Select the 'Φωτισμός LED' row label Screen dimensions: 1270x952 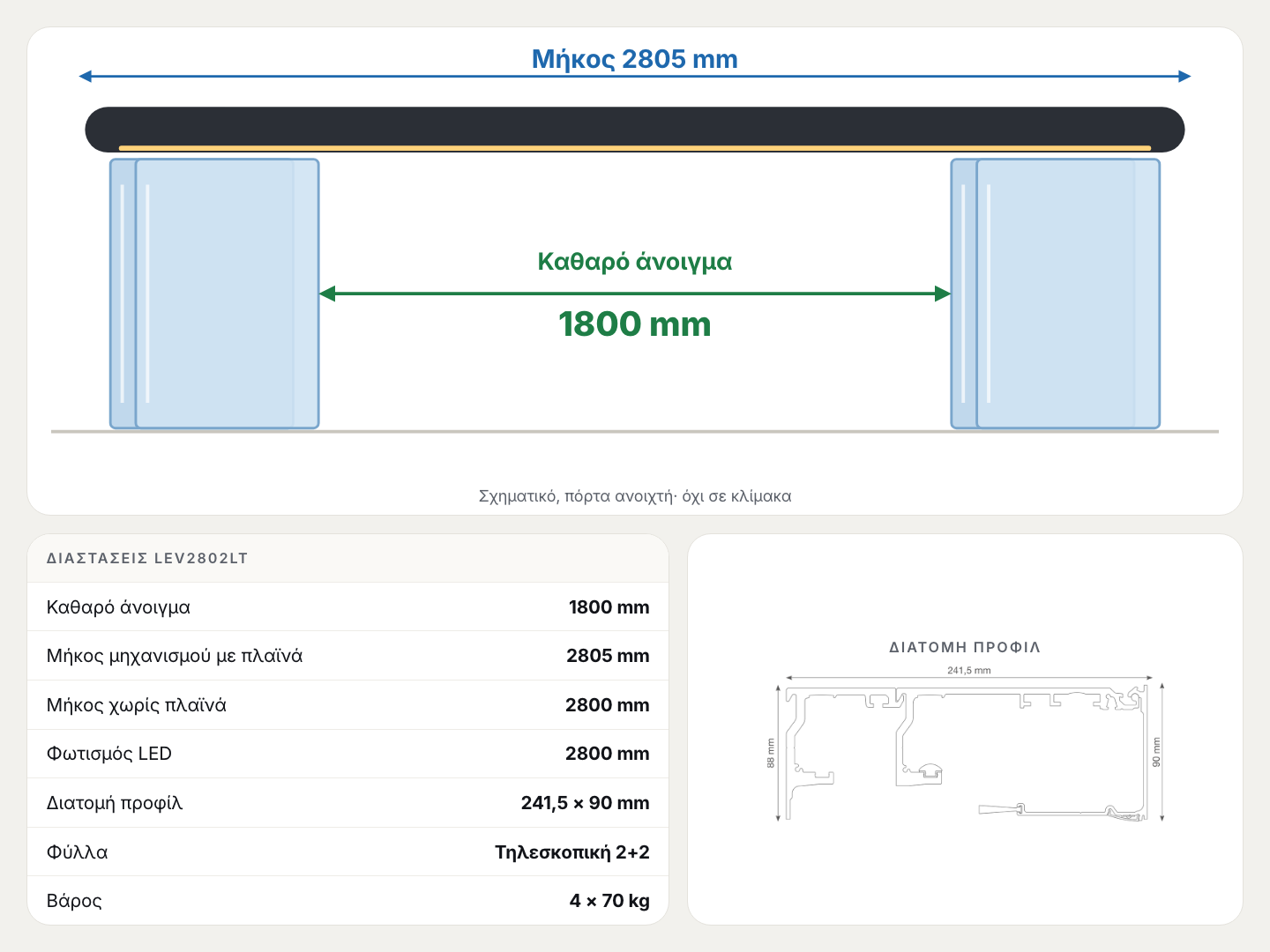[109, 754]
